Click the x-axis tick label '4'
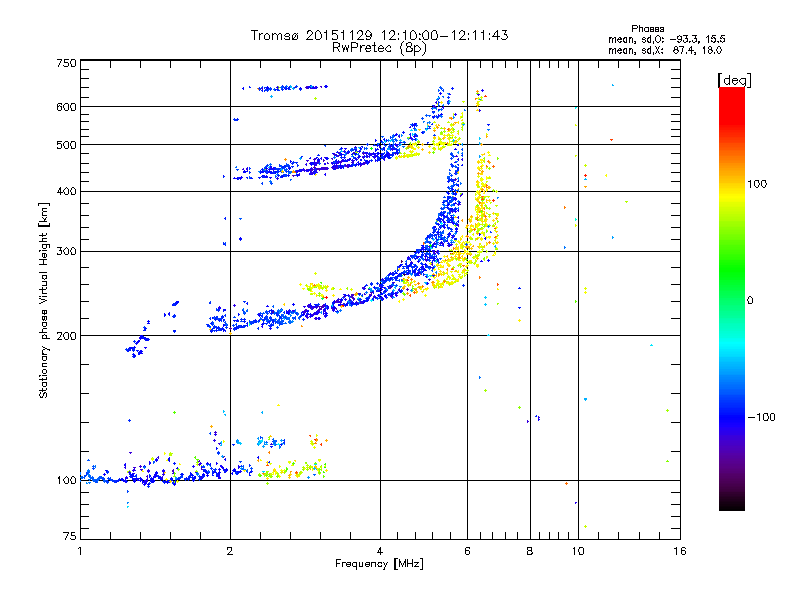This screenshot has height=600, width=800. pyautogui.click(x=380, y=551)
